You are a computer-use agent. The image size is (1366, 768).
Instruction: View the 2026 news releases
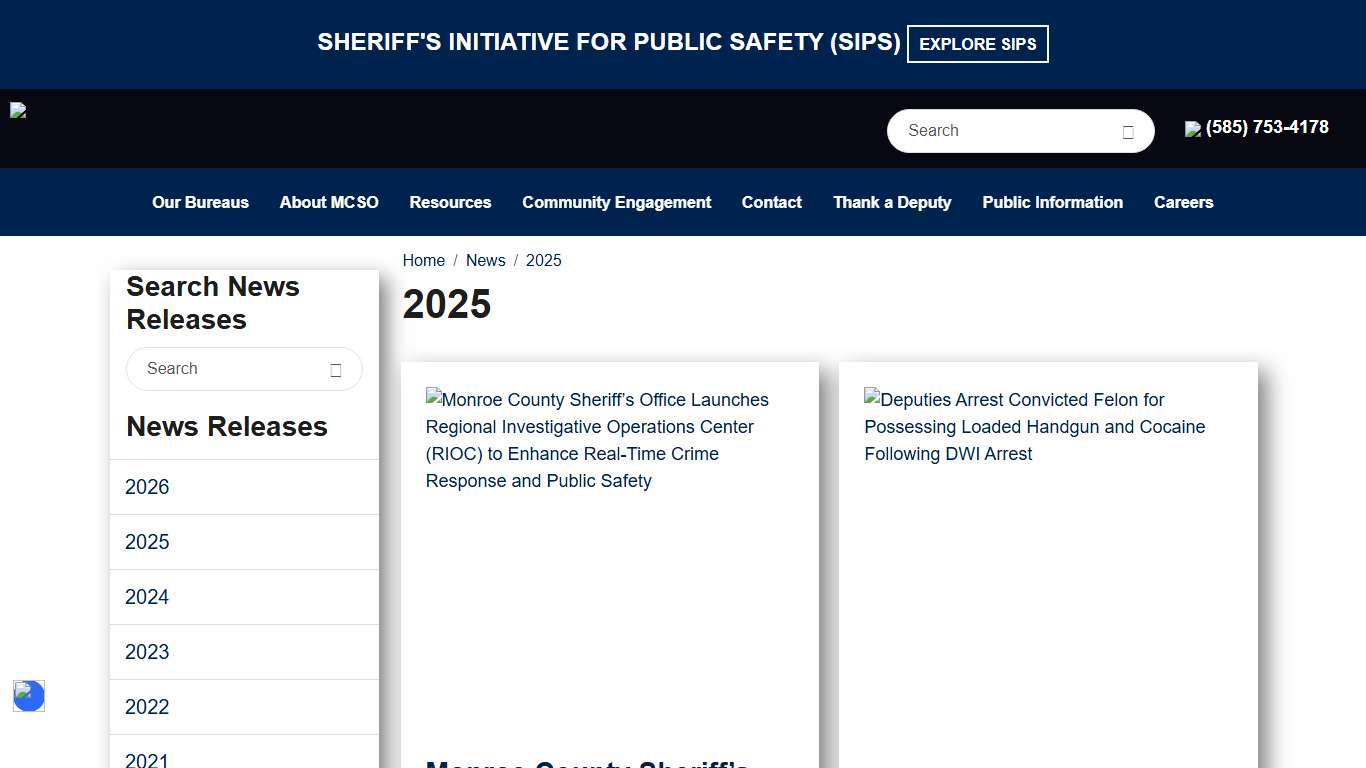146,487
